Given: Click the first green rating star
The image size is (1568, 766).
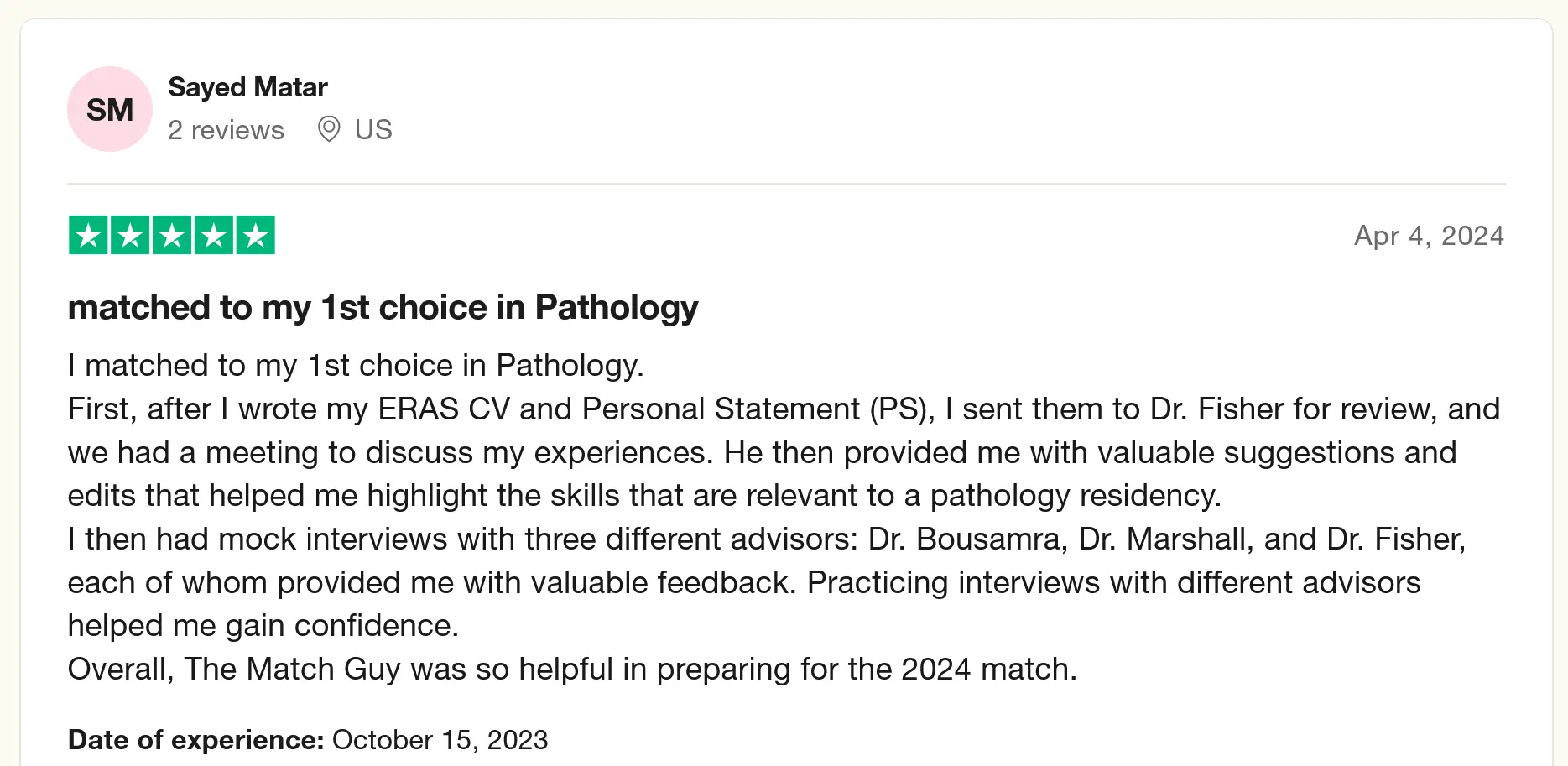Looking at the screenshot, I should [88, 235].
